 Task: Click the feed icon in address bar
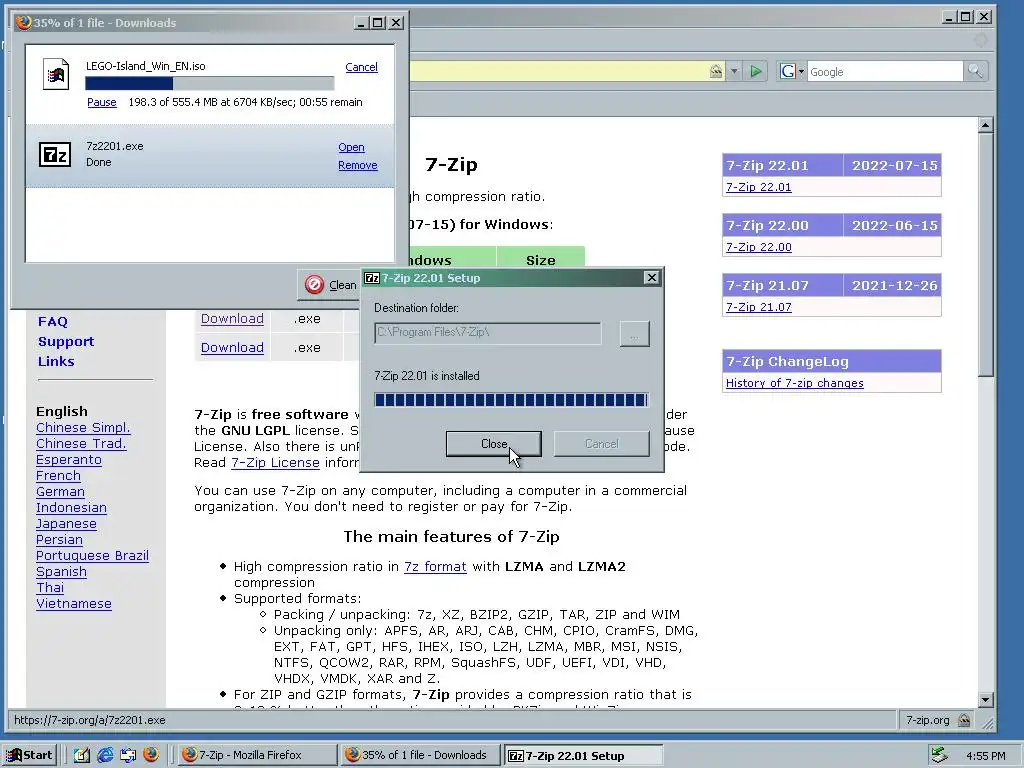(x=716, y=71)
